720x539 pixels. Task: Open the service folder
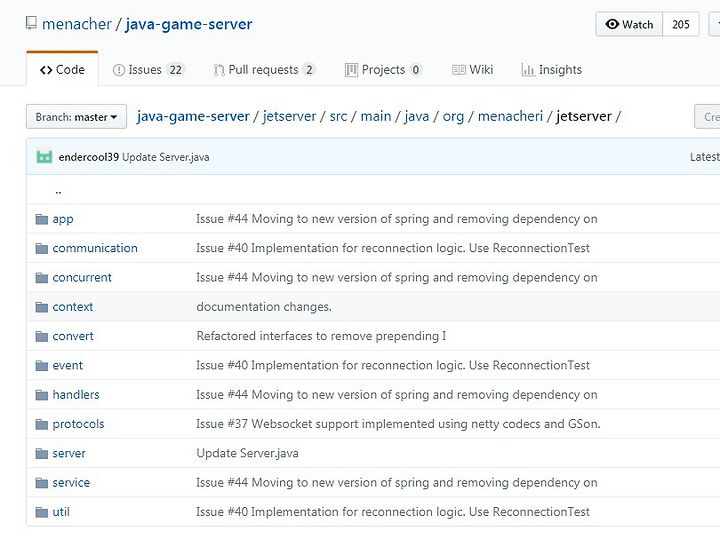point(71,483)
